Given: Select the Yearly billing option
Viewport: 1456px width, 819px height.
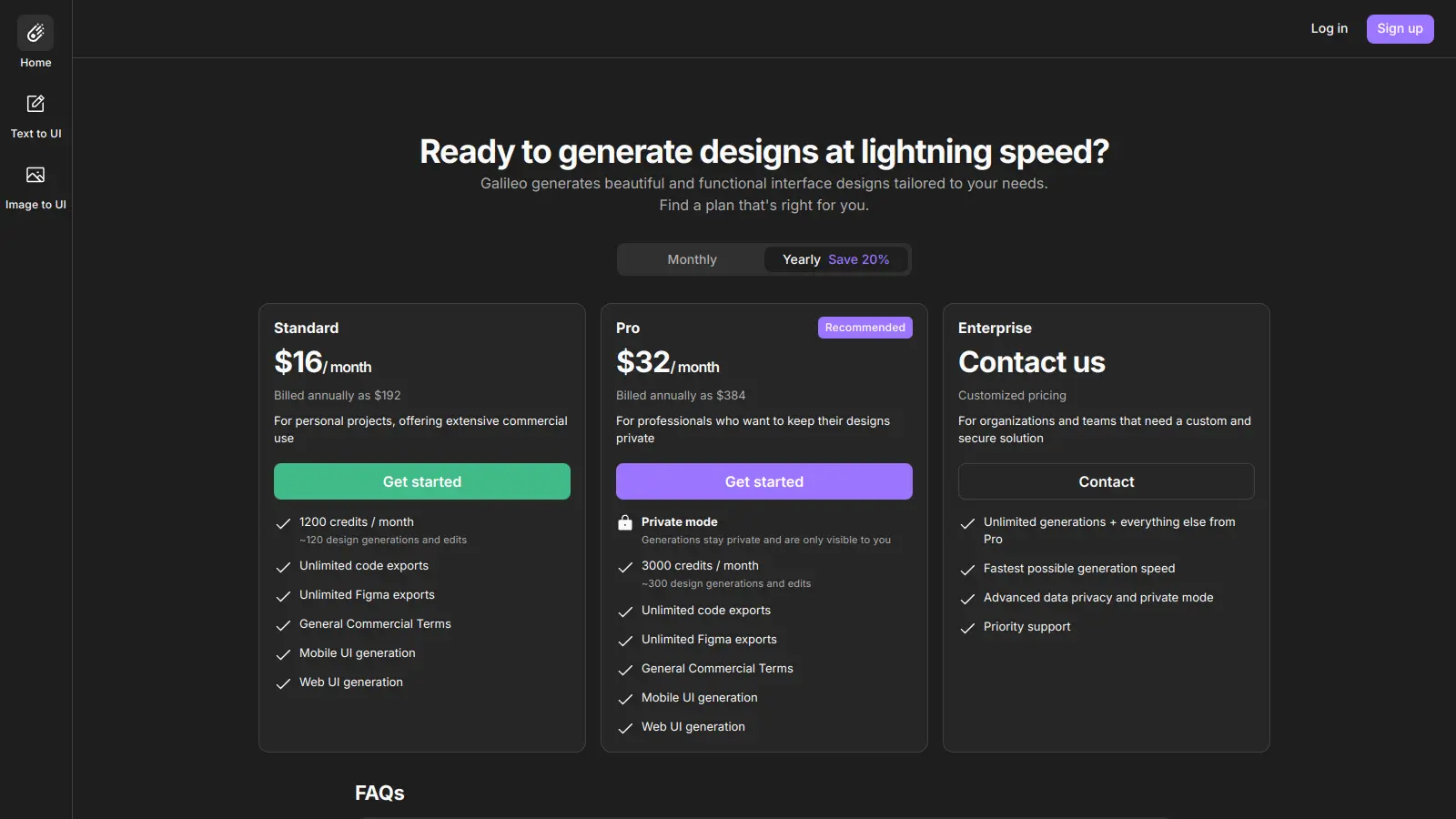Looking at the screenshot, I should pyautogui.click(x=800, y=259).
